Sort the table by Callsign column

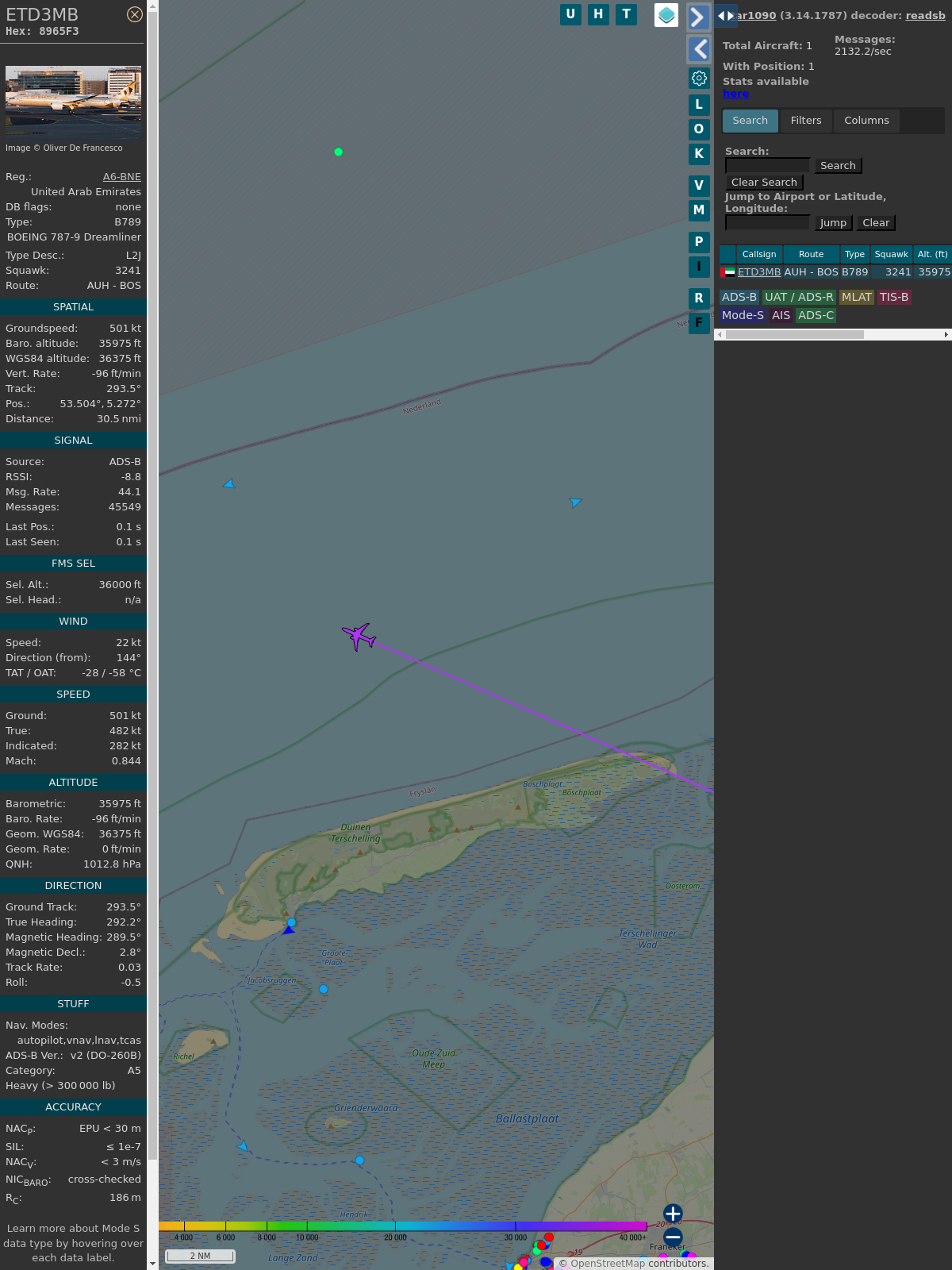[x=758, y=254]
